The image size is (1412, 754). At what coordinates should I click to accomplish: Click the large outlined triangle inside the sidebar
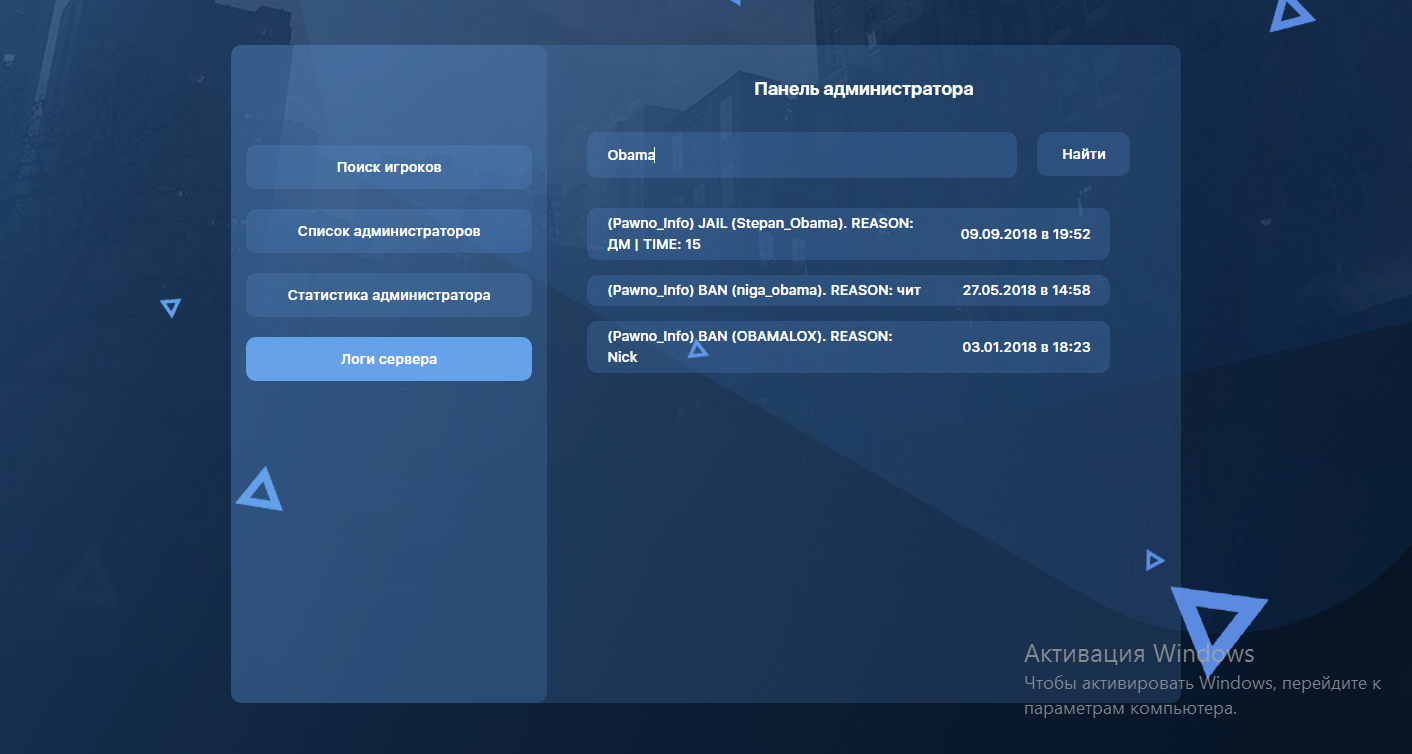260,490
